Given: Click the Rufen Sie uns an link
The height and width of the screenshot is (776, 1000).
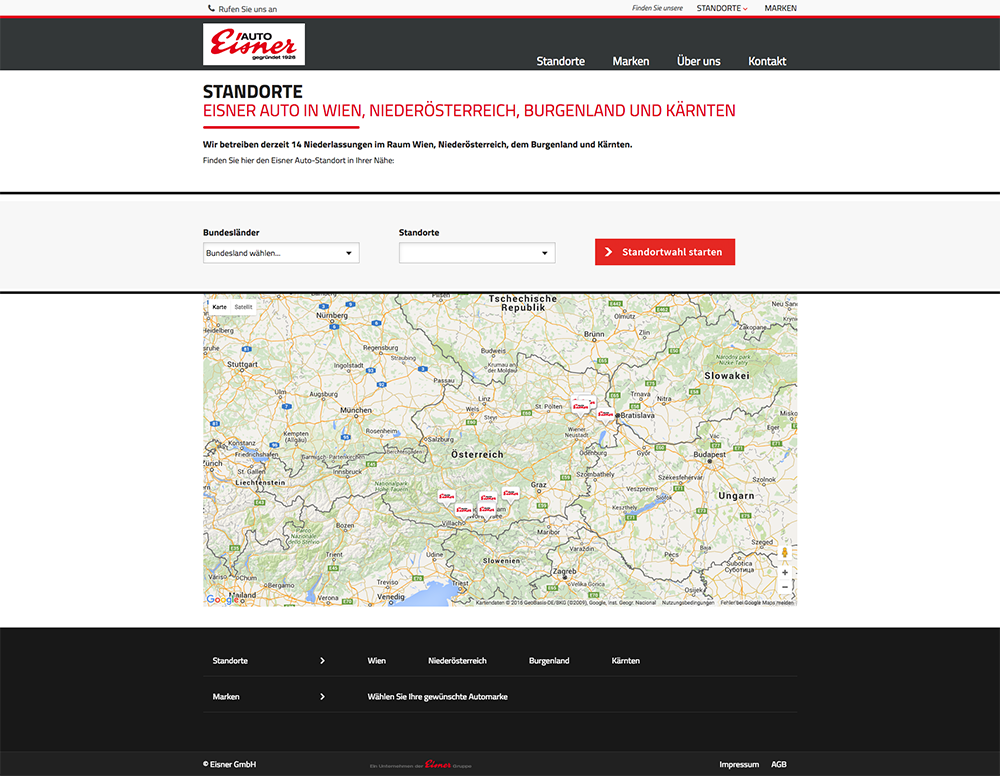Looking at the screenshot, I should [247, 9].
